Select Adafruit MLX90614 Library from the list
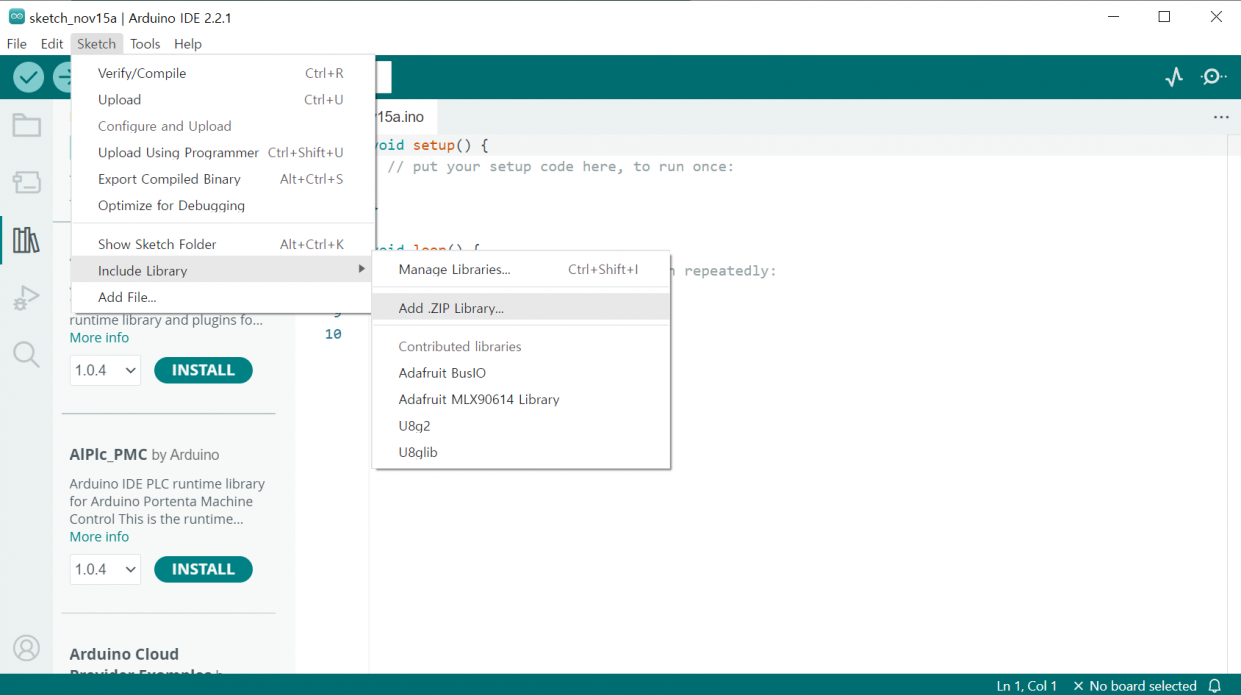The height and width of the screenshot is (695, 1241). [478, 399]
